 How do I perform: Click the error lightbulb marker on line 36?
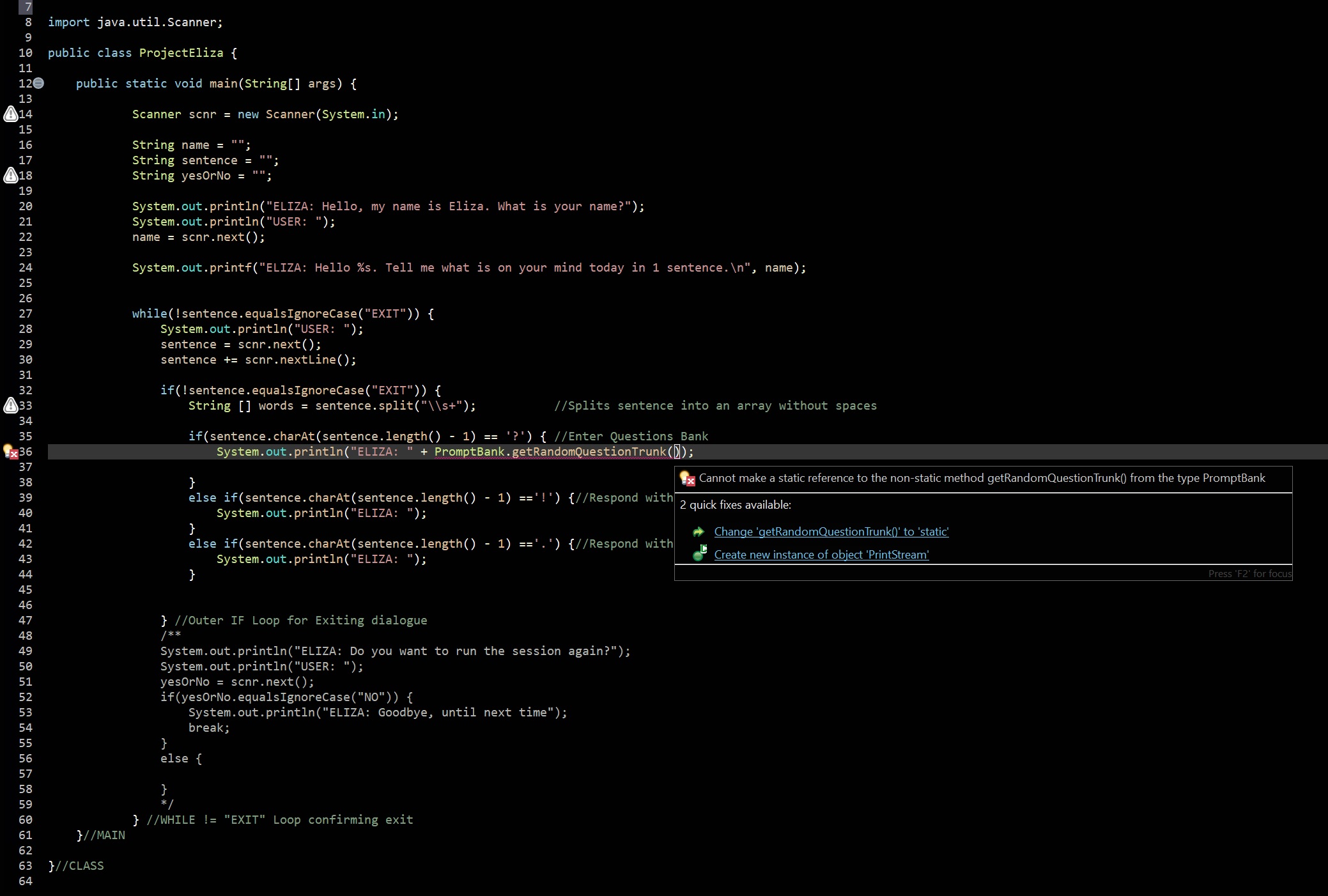pyautogui.click(x=10, y=452)
